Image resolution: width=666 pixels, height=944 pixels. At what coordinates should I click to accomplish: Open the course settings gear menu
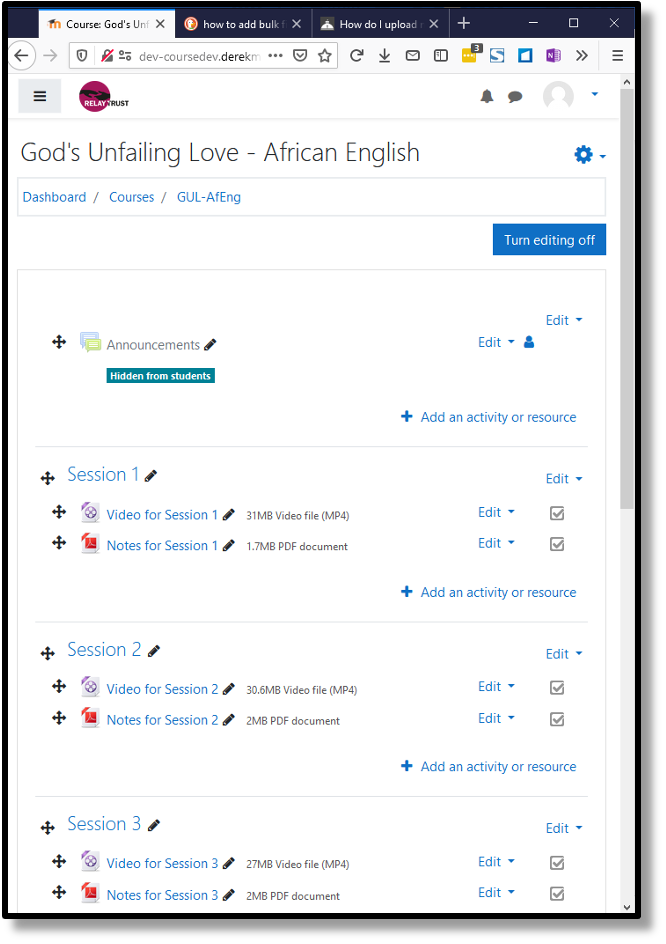pos(590,155)
